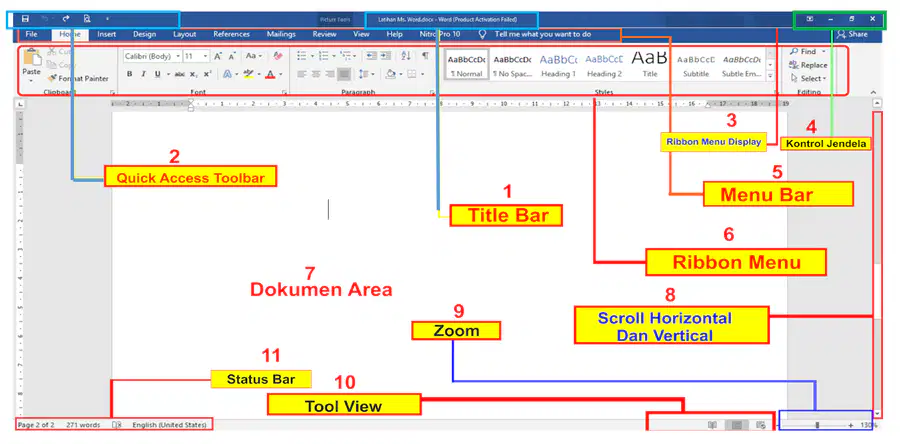Viewport: 900px width, 444px height.
Task: Center the paragraph text
Action: (x=316, y=74)
